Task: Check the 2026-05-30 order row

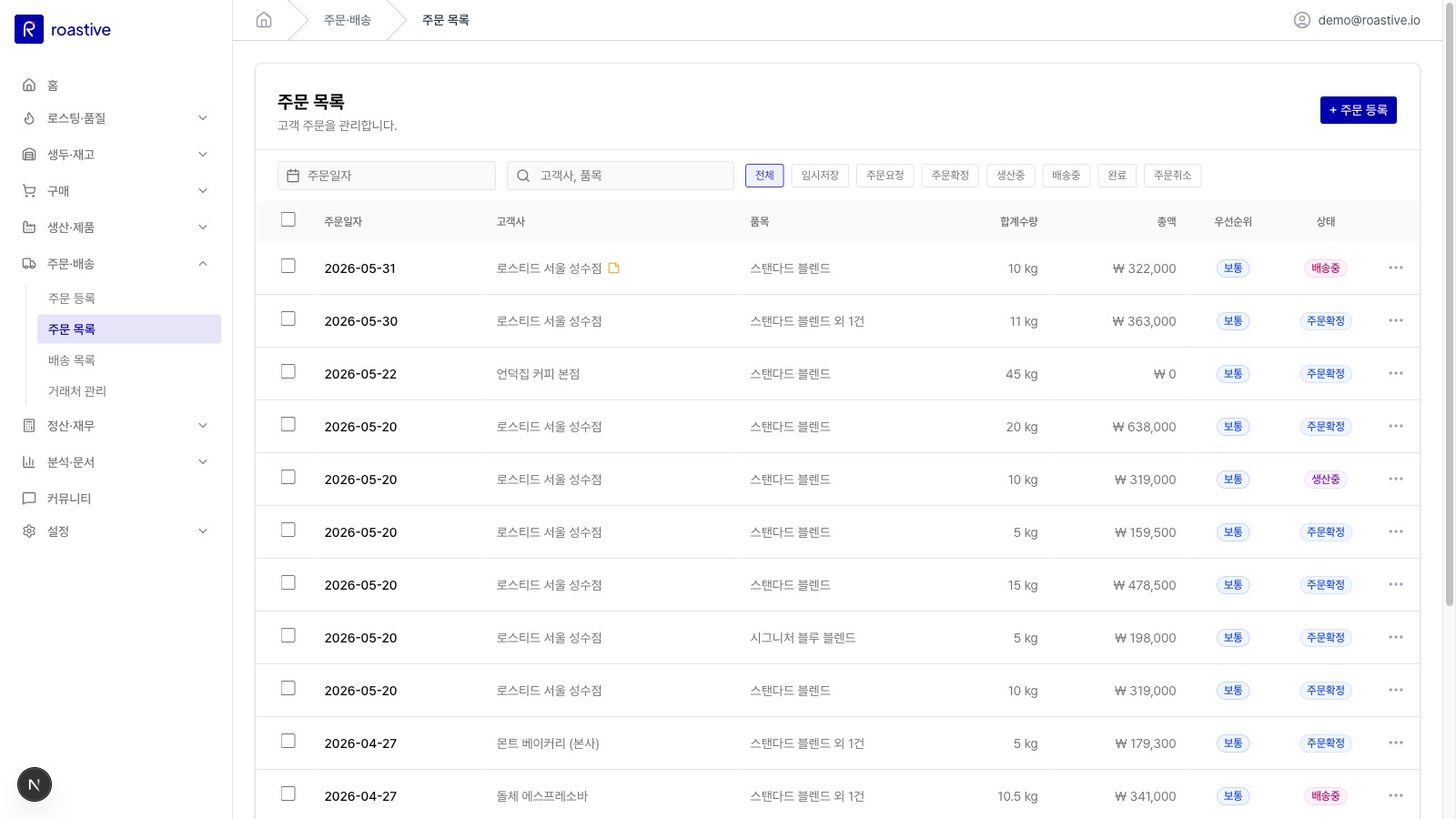Action: click(288, 318)
